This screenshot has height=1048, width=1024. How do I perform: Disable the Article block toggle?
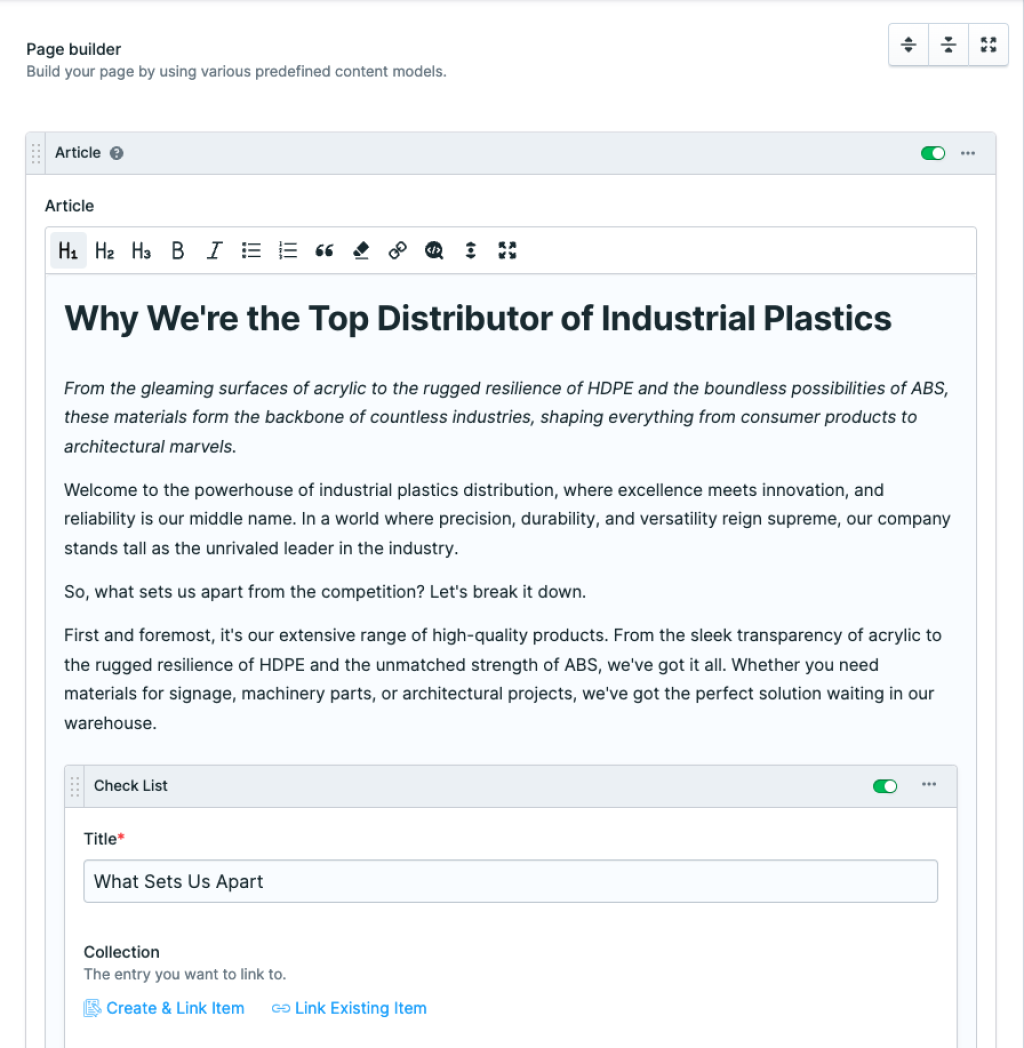[932, 153]
